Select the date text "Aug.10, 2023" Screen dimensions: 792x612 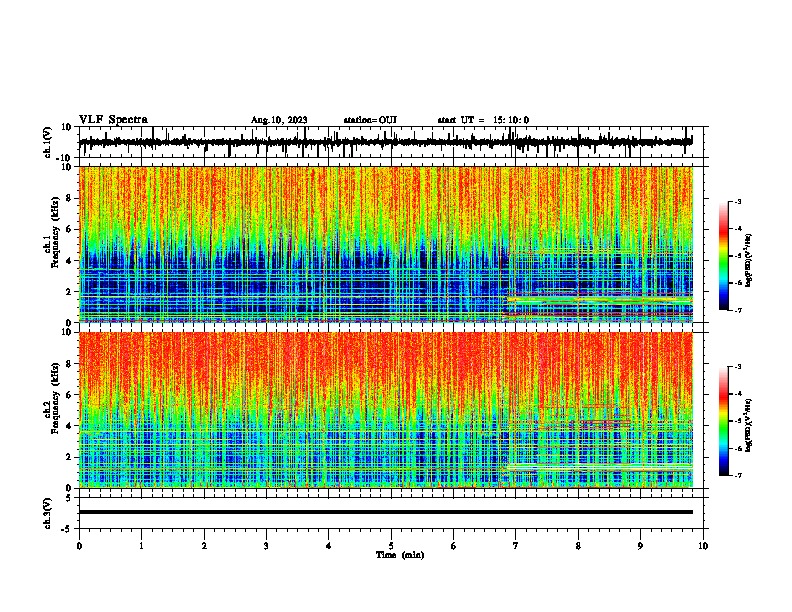[279, 120]
